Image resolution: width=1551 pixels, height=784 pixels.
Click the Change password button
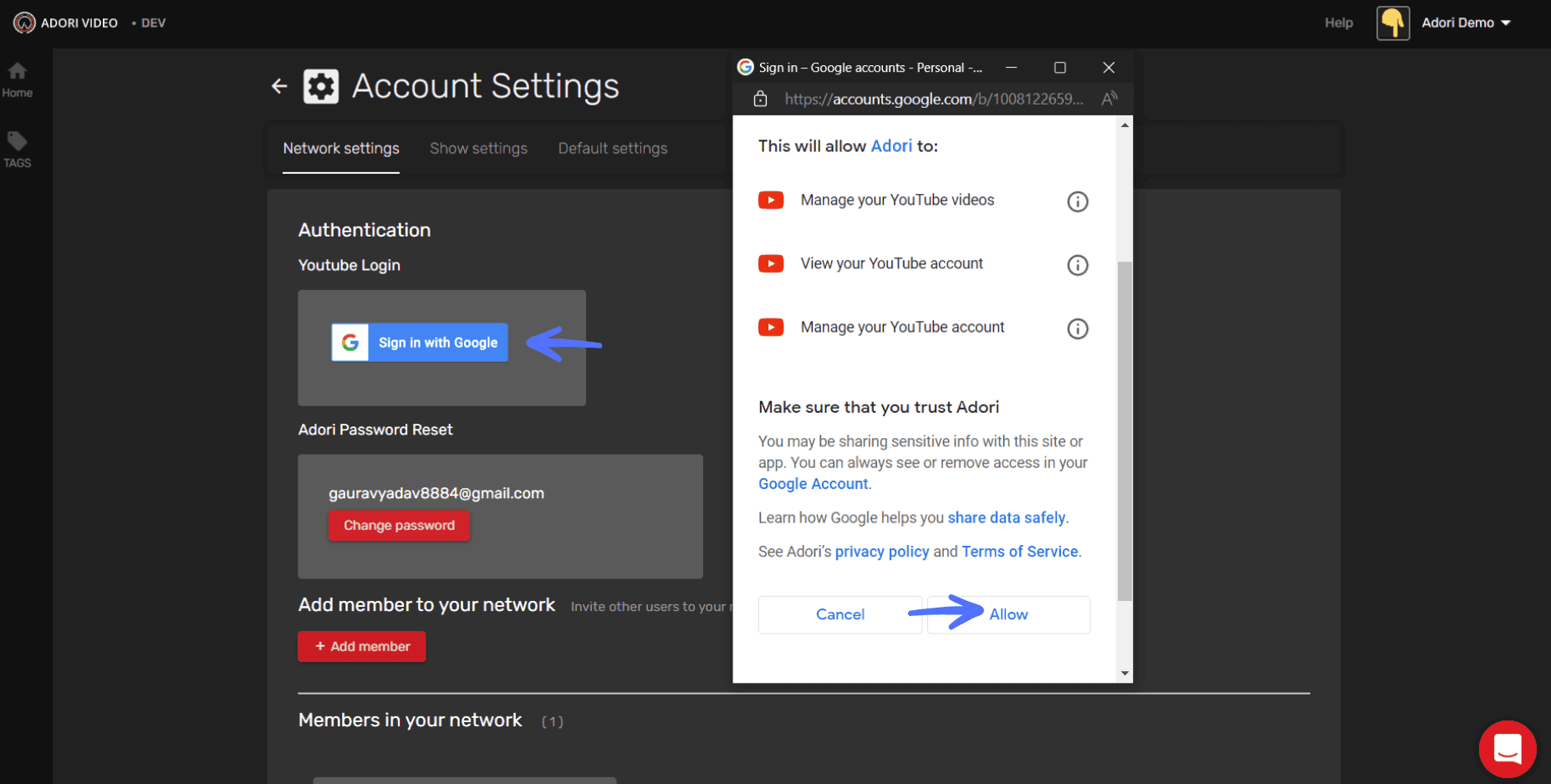coord(399,526)
